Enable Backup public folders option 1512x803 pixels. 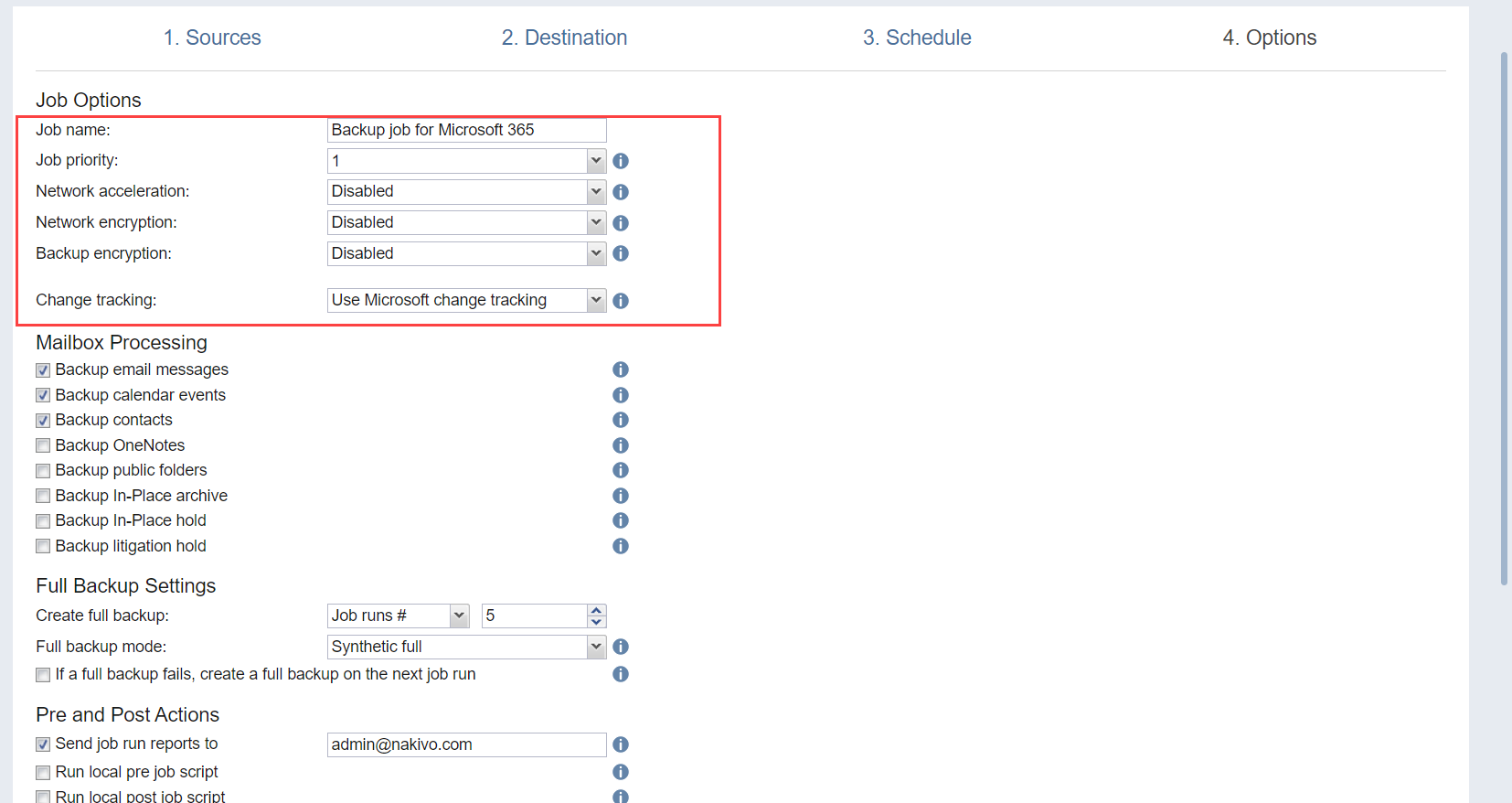(43, 471)
